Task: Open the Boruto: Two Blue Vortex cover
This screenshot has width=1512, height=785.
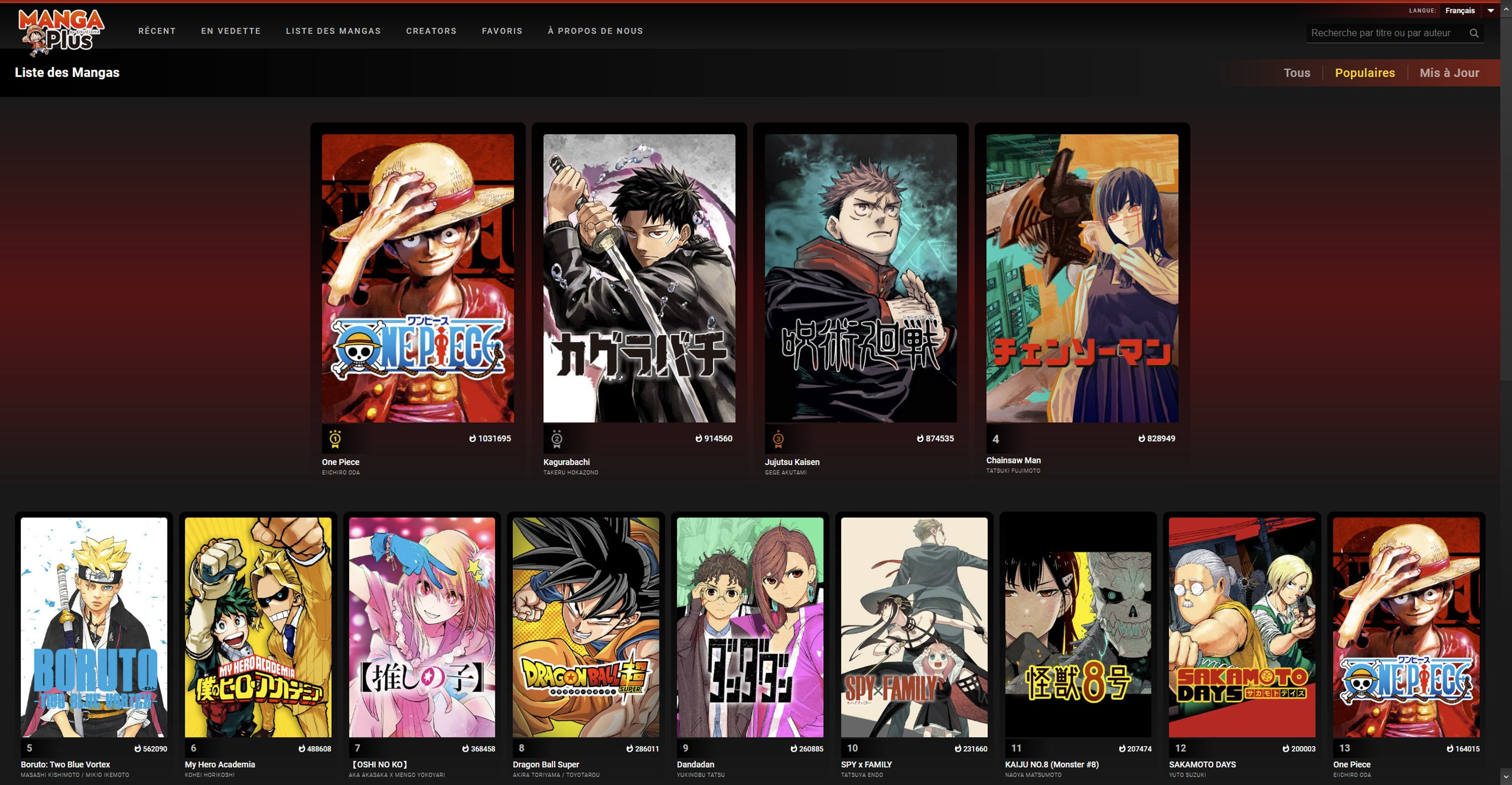Action: click(x=94, y=627)
